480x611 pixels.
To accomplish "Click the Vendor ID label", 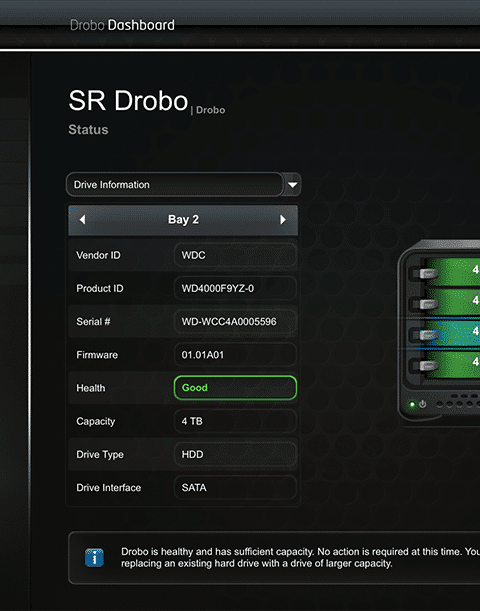I will [x=98, y=255].
